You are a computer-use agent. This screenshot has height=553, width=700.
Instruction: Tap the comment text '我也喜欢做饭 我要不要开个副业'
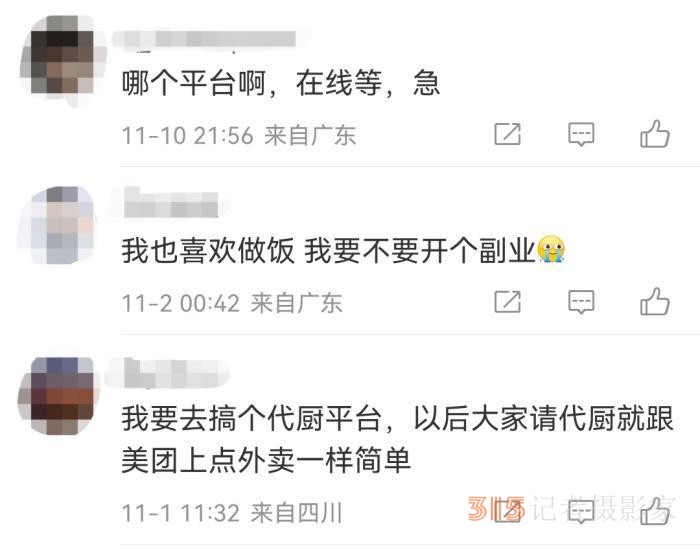pos(344,250)
